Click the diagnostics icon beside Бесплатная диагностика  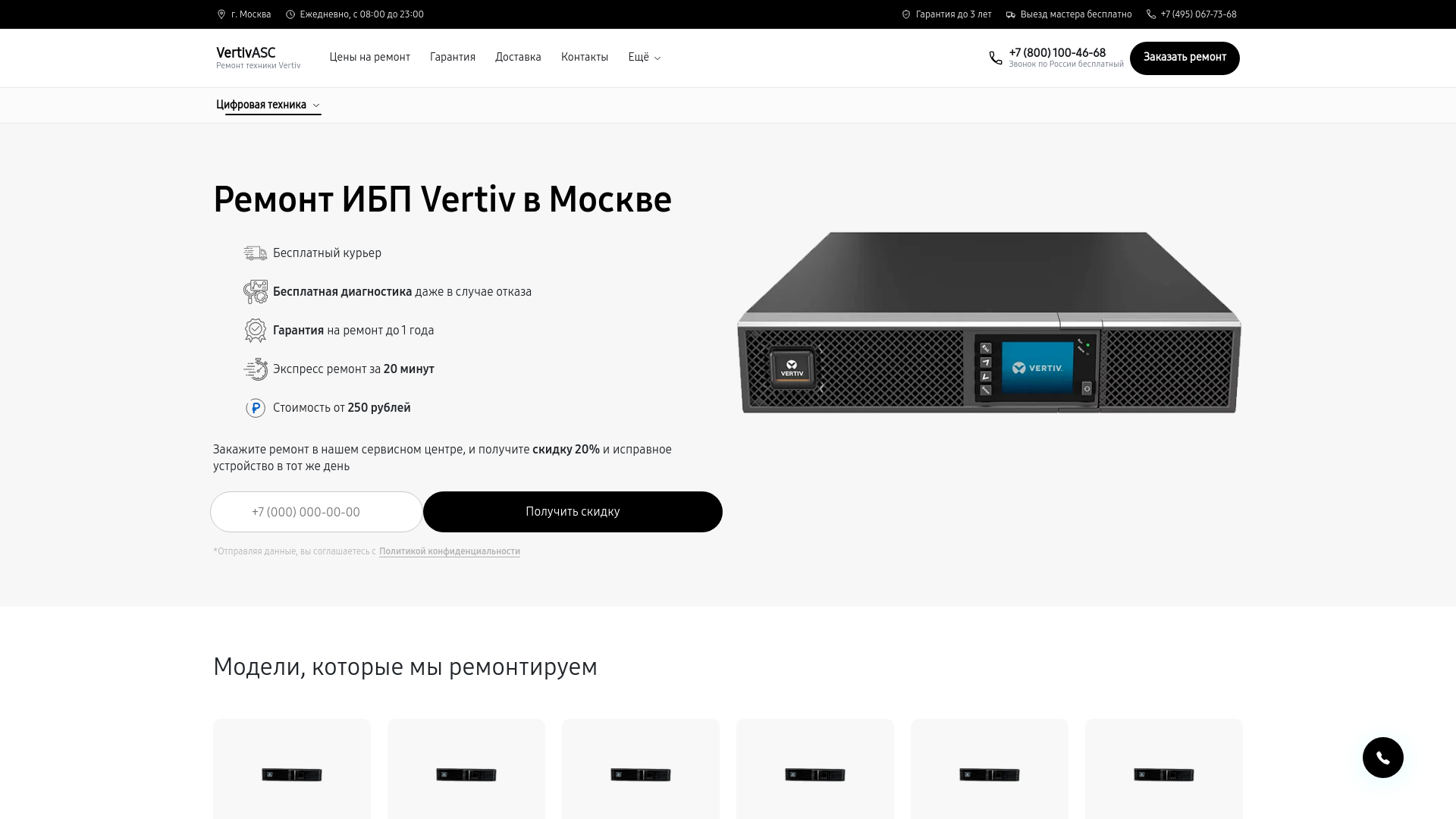point(256,292)
